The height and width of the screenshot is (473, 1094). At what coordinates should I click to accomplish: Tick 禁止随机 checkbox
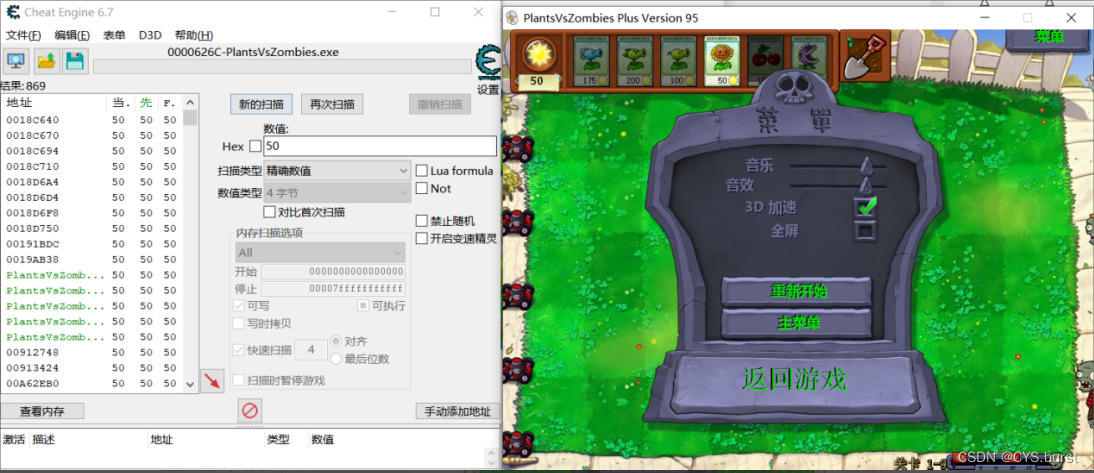pos(421,221)
